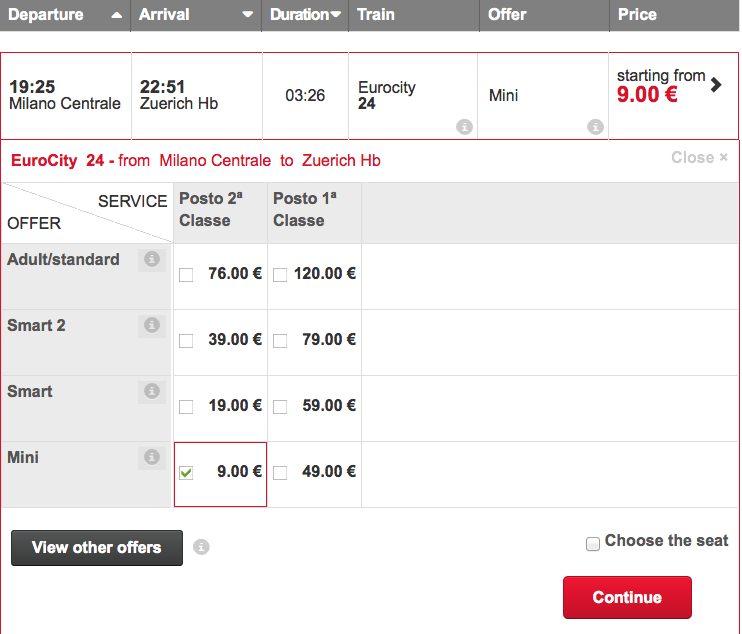Sort by Departure column header arrow
The image size is (742, 634).
click(x=117, y=15)
